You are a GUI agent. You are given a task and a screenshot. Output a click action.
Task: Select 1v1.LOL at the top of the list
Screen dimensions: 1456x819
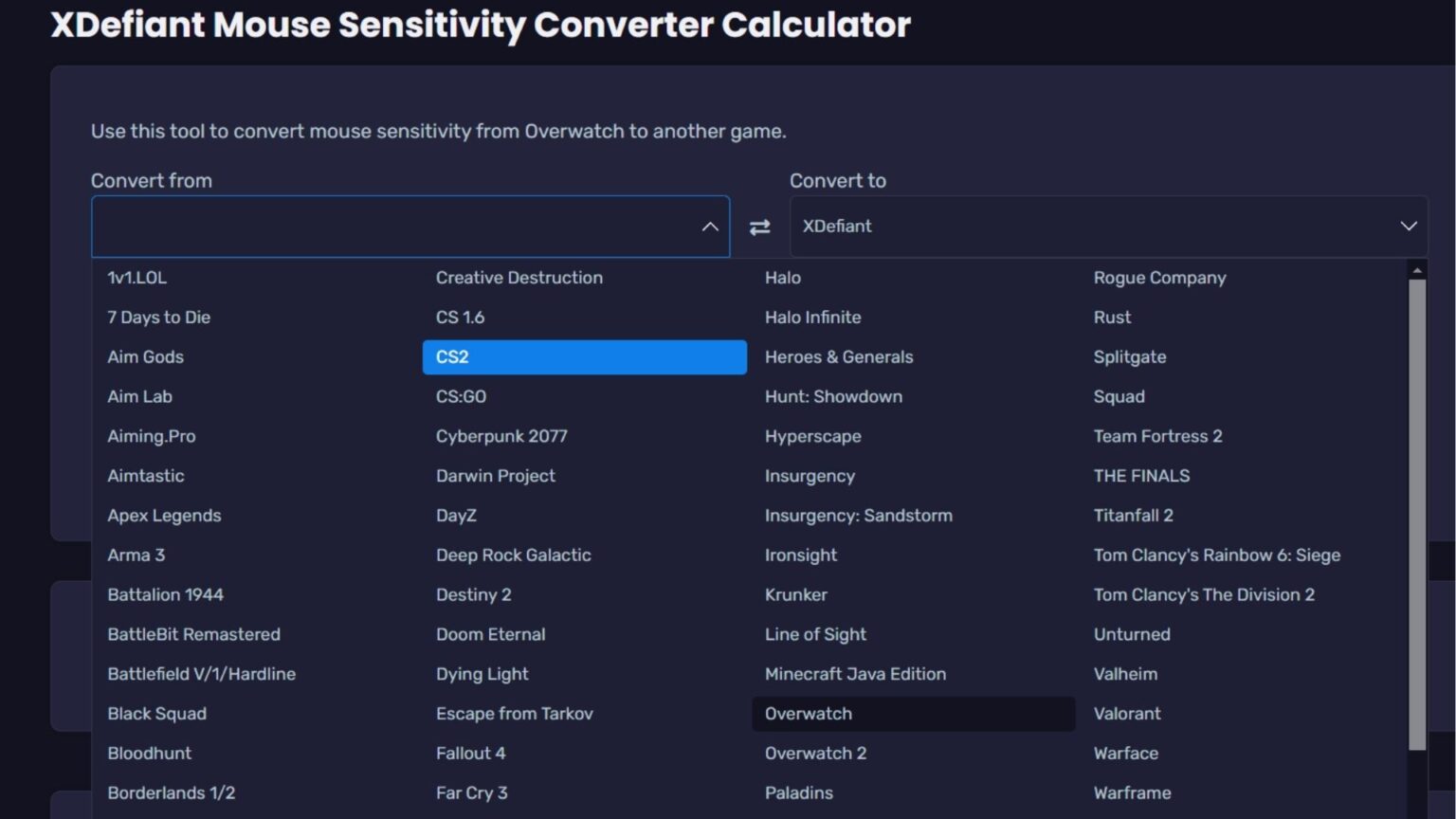tap(136, 278)
